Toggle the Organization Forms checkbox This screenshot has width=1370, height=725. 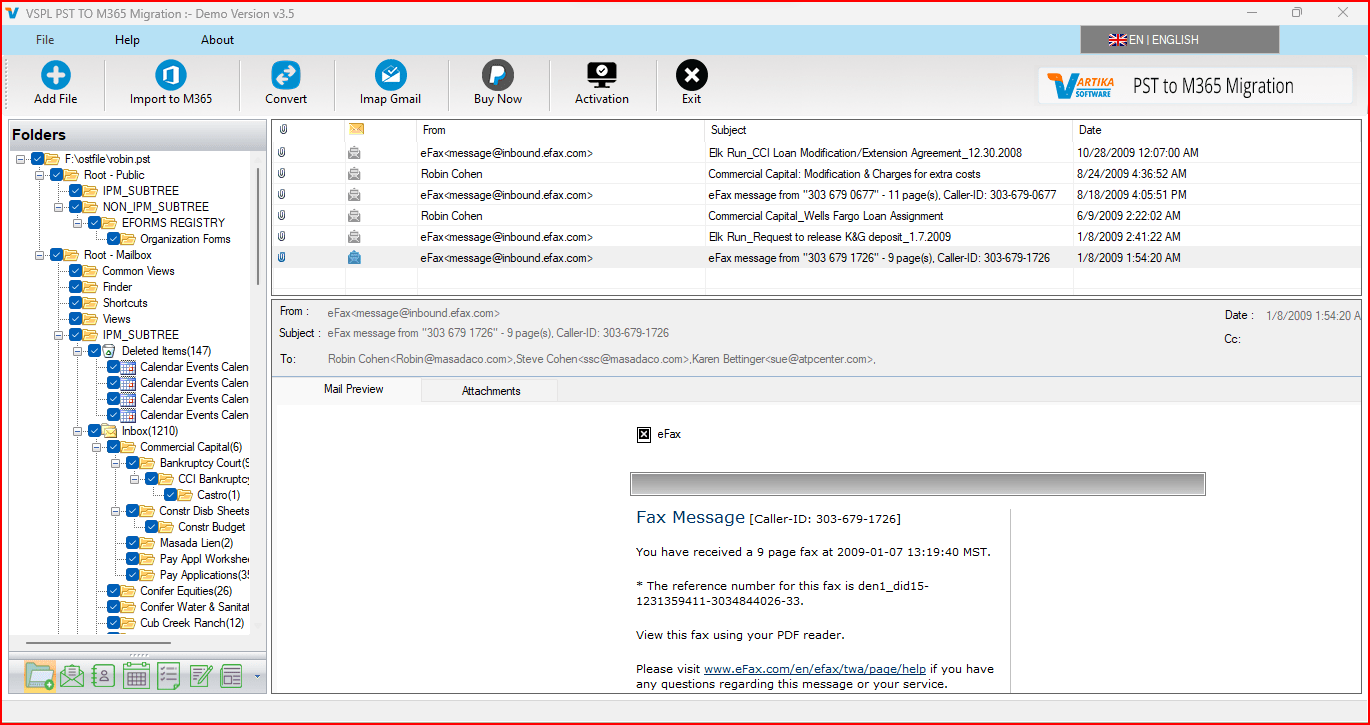point(113,239)
